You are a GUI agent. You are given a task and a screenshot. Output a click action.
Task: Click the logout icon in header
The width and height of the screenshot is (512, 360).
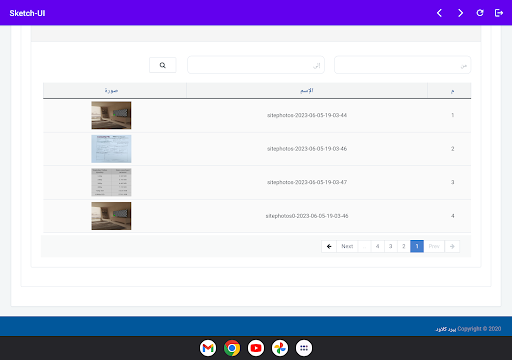tap(499, 13)
